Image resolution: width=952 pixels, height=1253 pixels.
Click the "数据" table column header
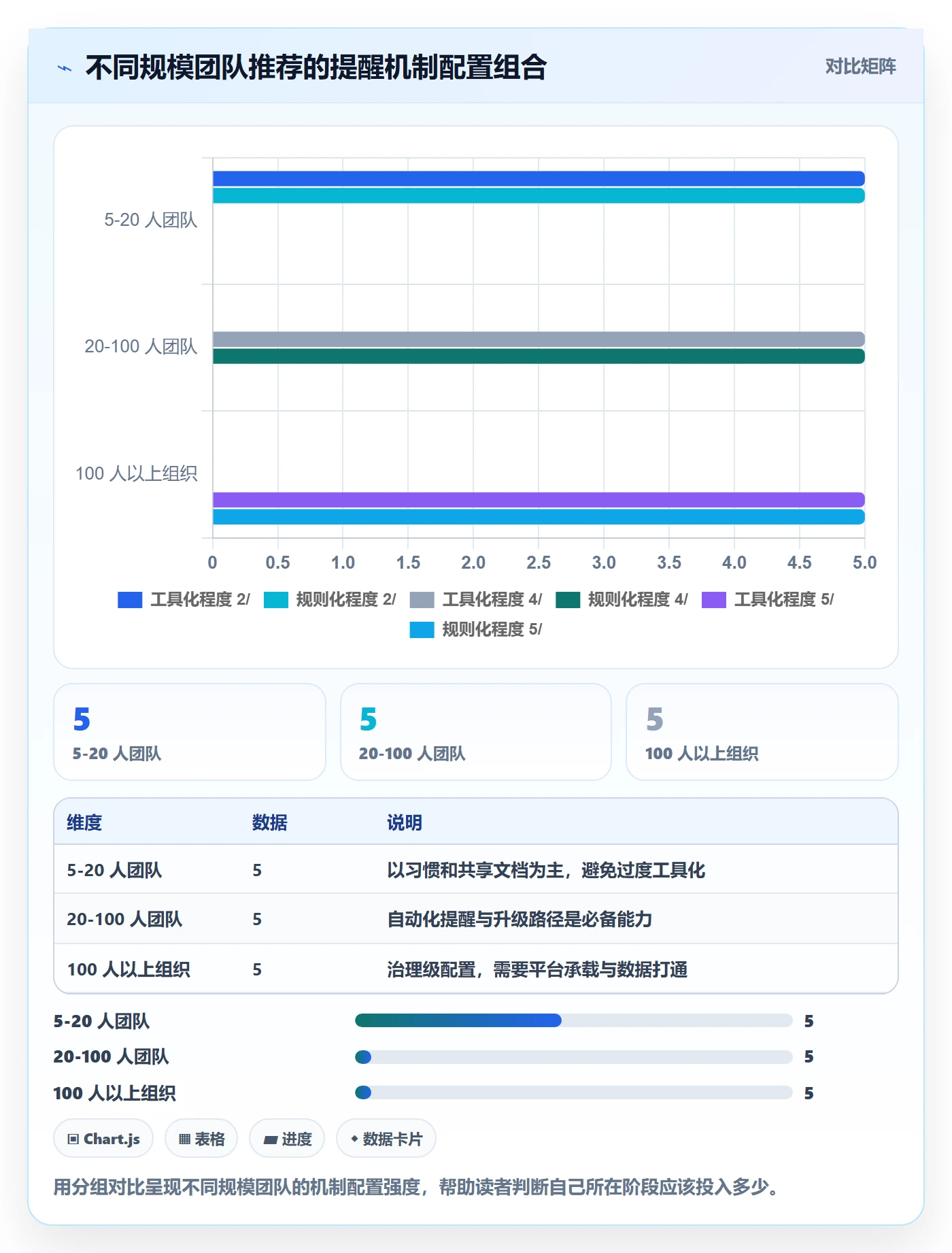[x=270, y=822]
